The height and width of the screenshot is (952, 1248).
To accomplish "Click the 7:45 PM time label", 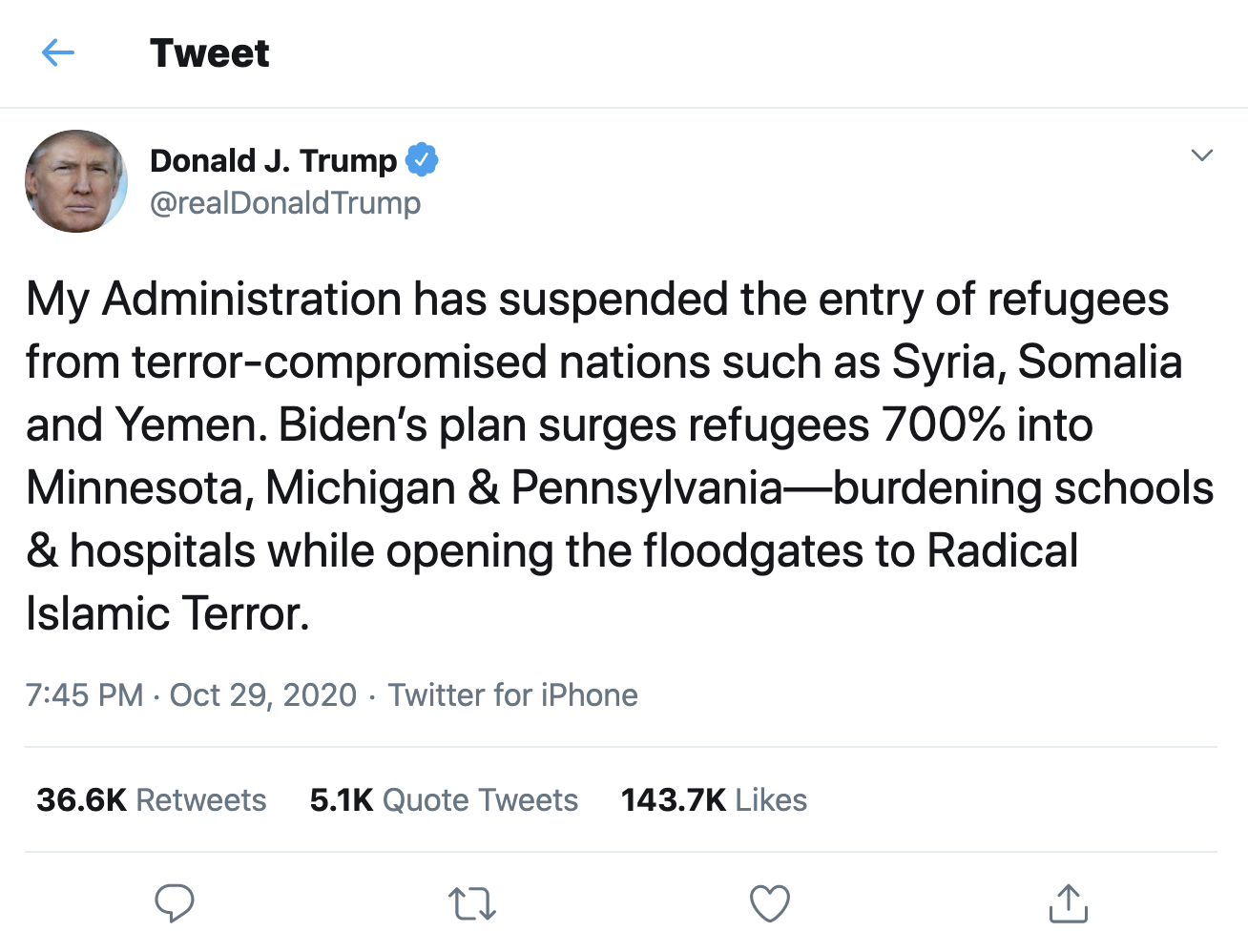I will tap(84, 695).
